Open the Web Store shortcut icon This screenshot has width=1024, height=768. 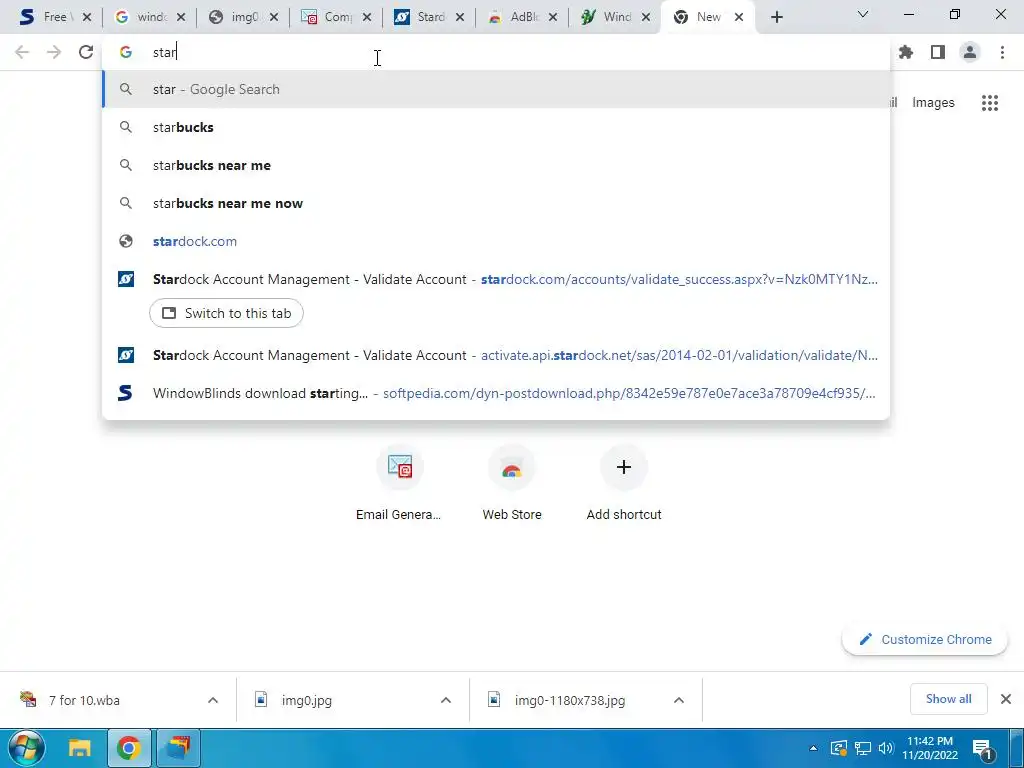512,467
